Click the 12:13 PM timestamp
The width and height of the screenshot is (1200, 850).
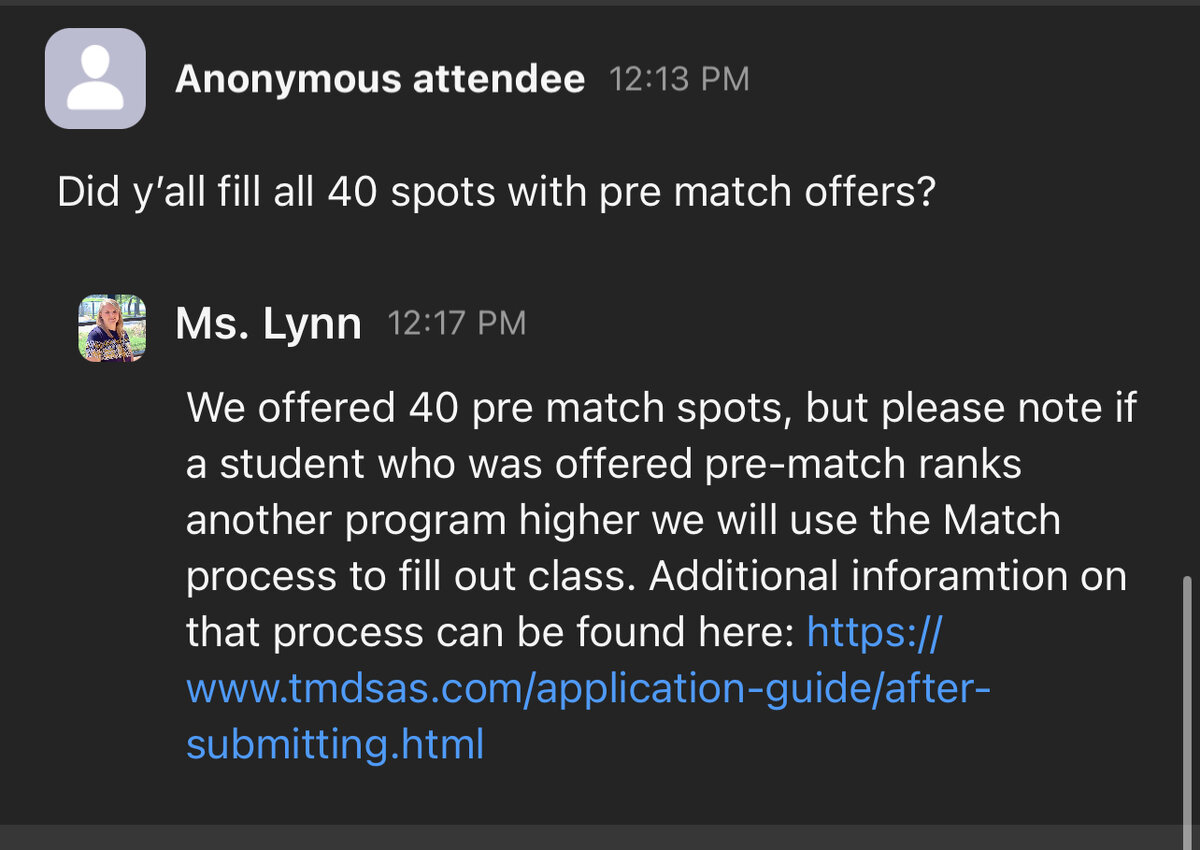point(679,79)
